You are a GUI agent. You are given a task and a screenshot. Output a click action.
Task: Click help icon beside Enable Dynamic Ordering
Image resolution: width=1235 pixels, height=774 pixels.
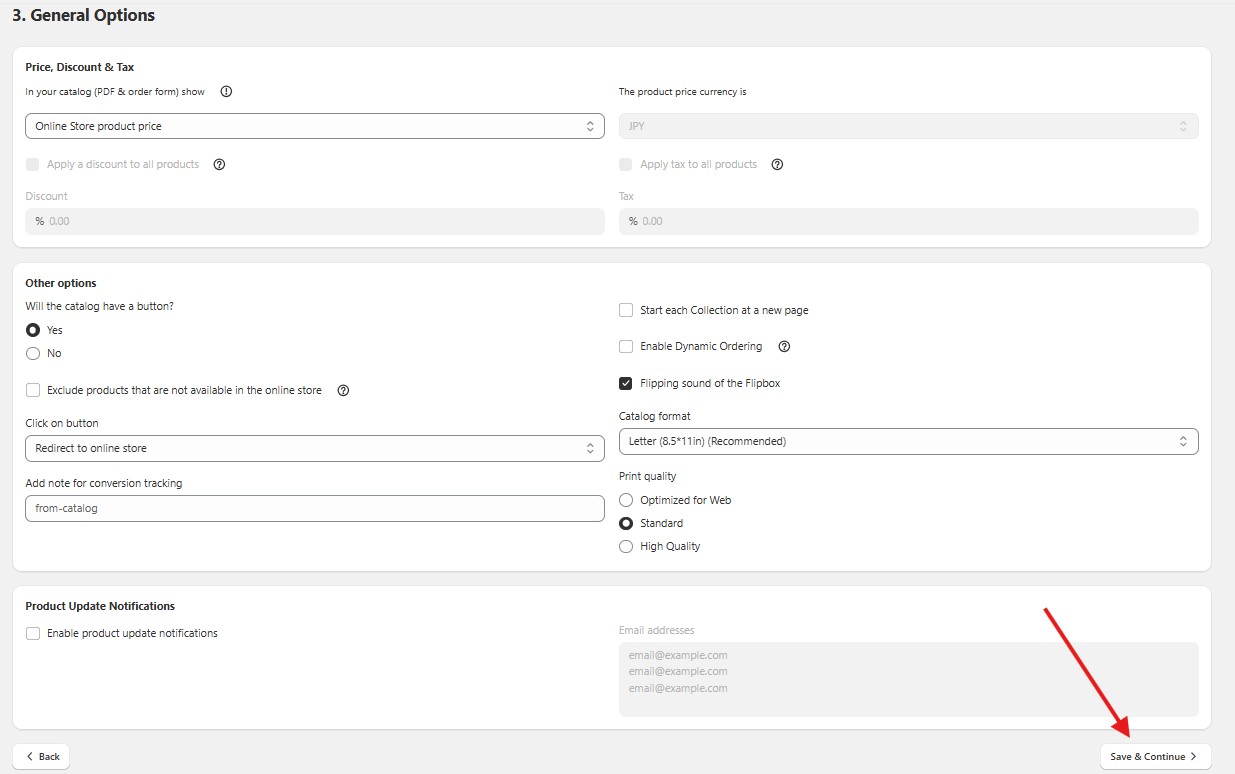point(785,347)
